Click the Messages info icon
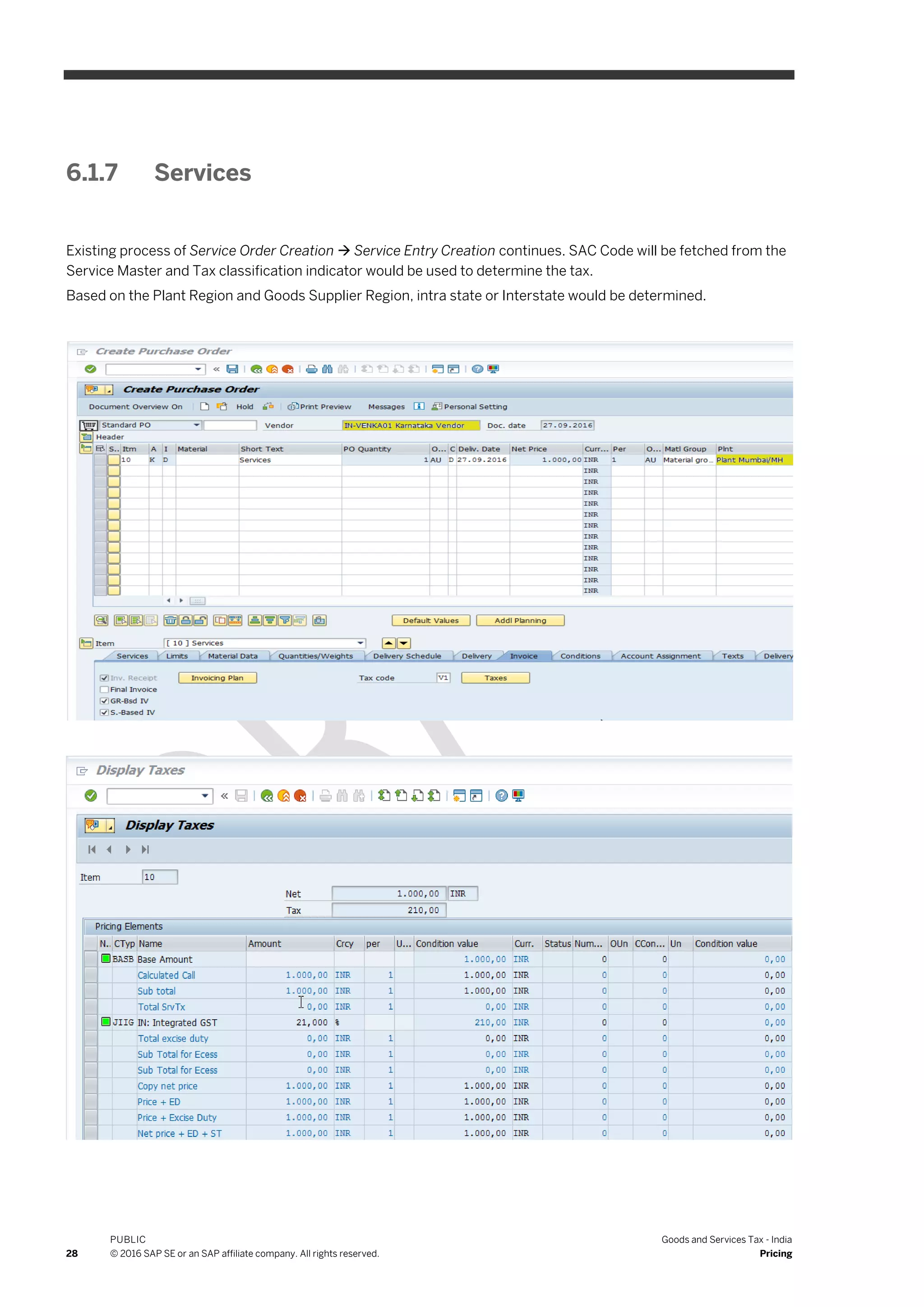Image resolution: width=924 pixels, height=1307 pixels. coord(419,406)
